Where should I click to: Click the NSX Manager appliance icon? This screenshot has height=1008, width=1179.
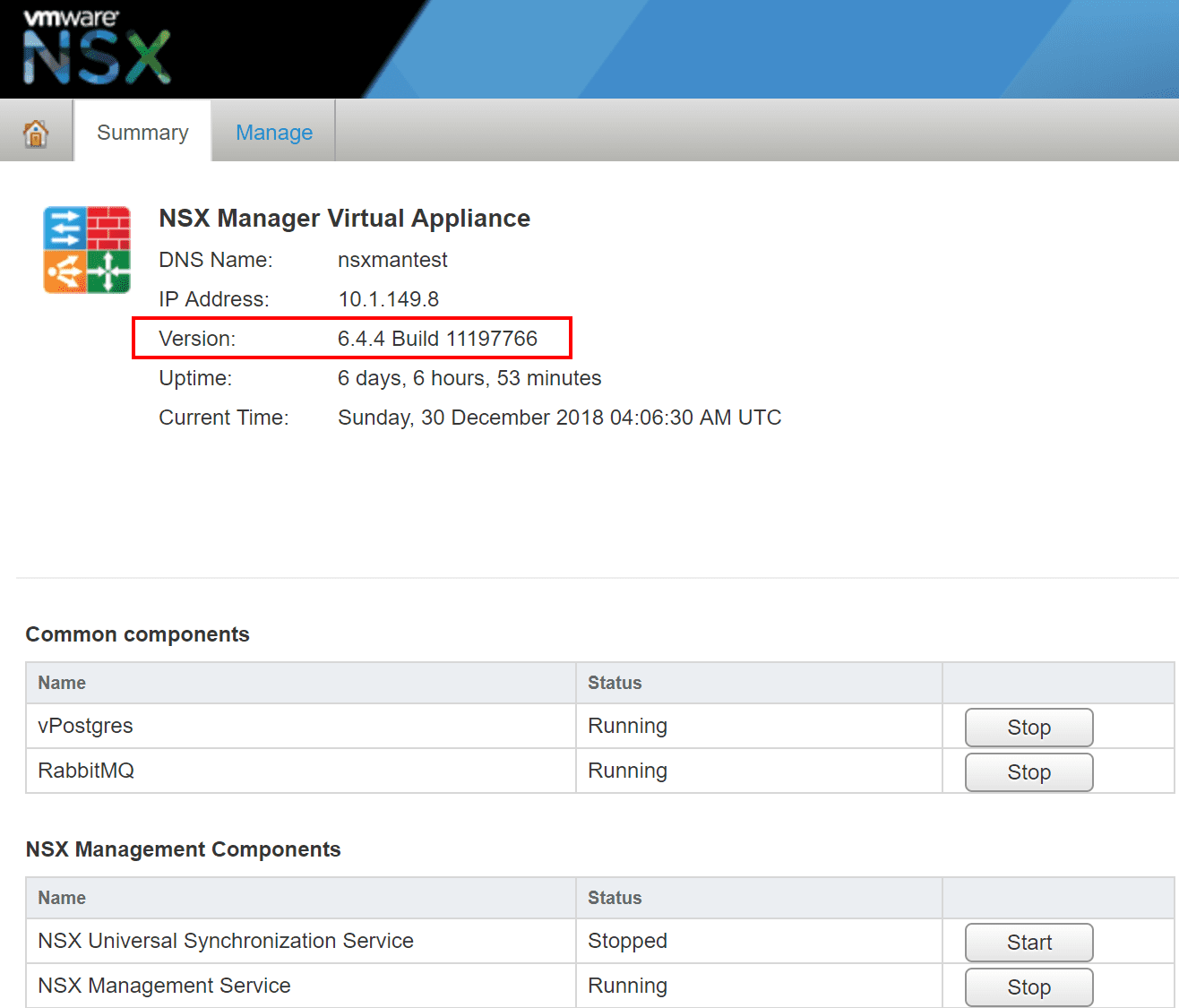click(86, 250)
